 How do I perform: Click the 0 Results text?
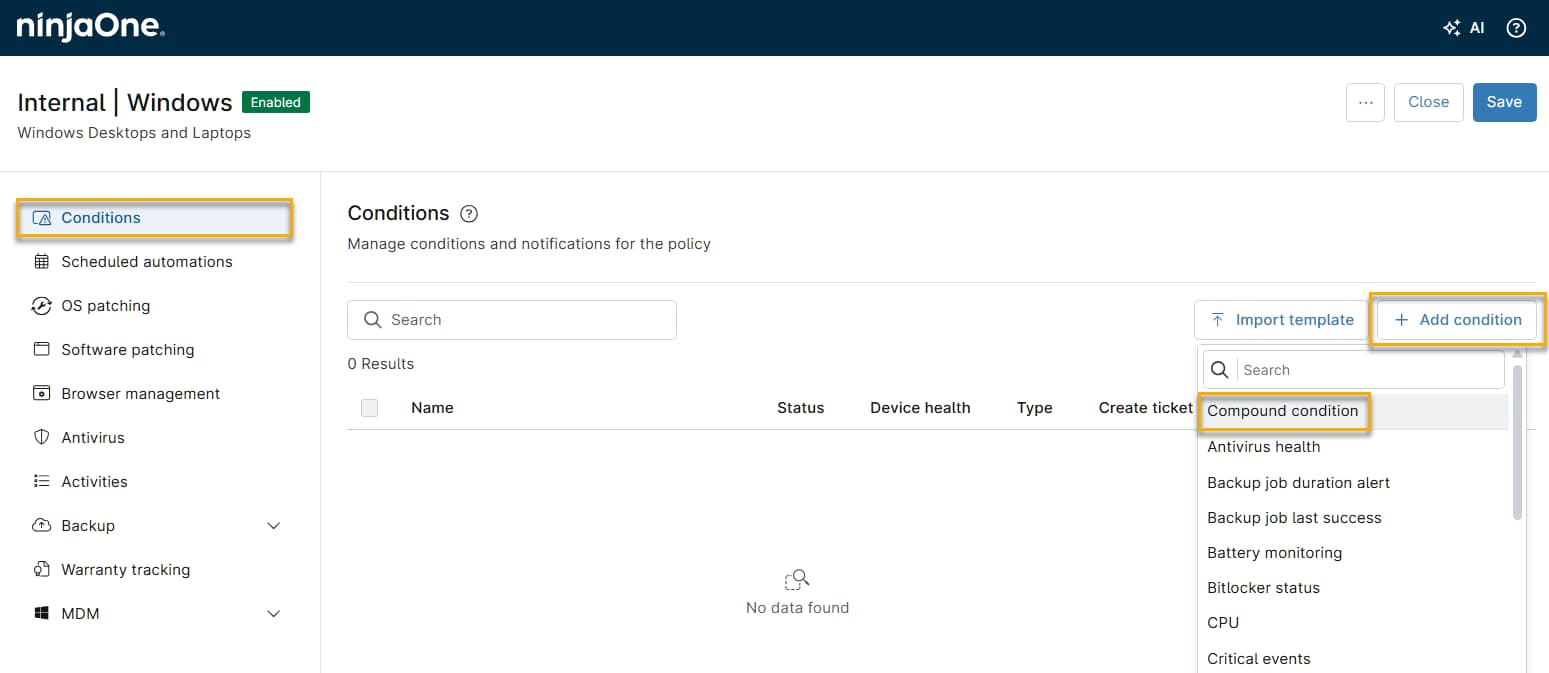point(381,364)
